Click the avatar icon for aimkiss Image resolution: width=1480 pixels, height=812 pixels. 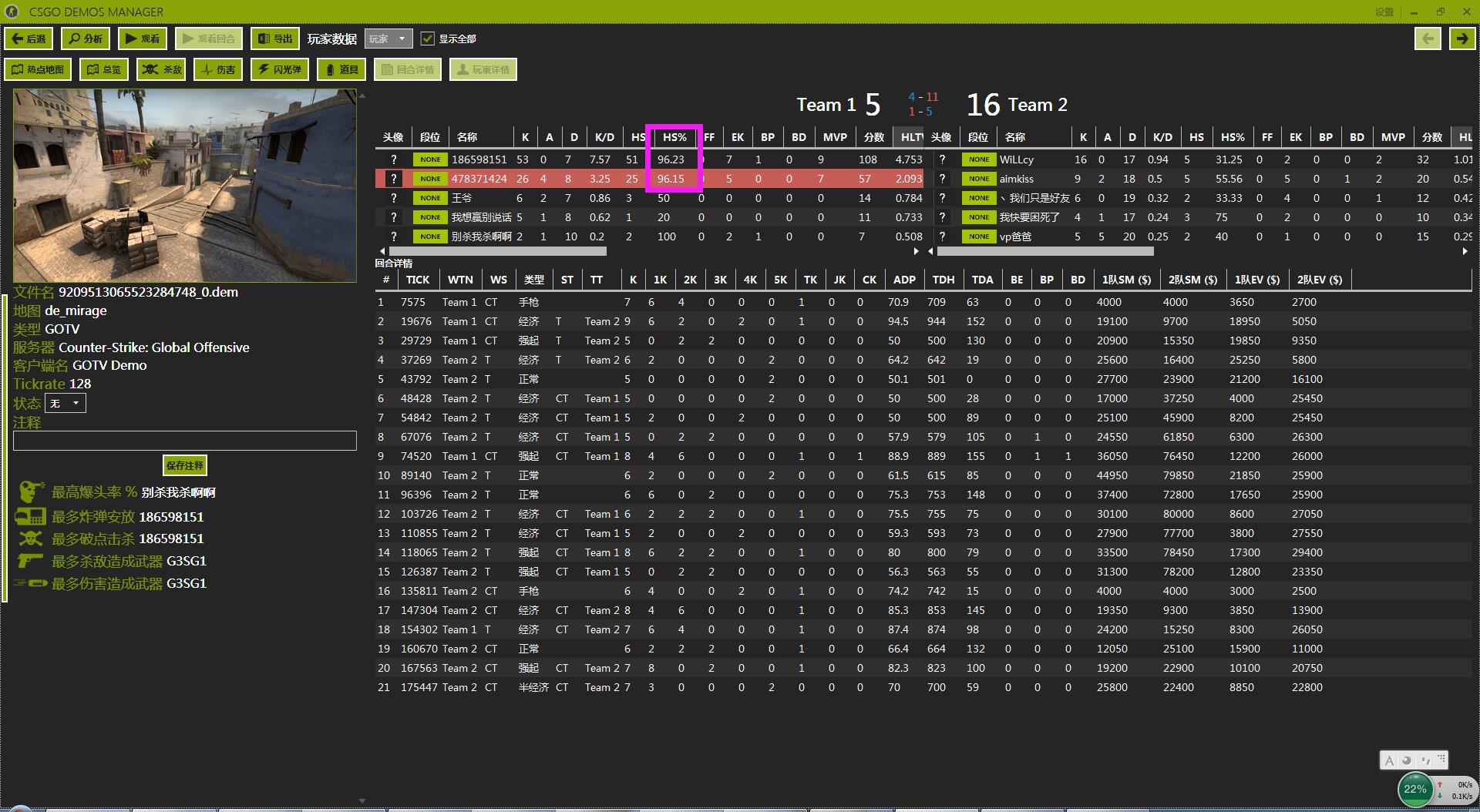[x=942, y=179]
